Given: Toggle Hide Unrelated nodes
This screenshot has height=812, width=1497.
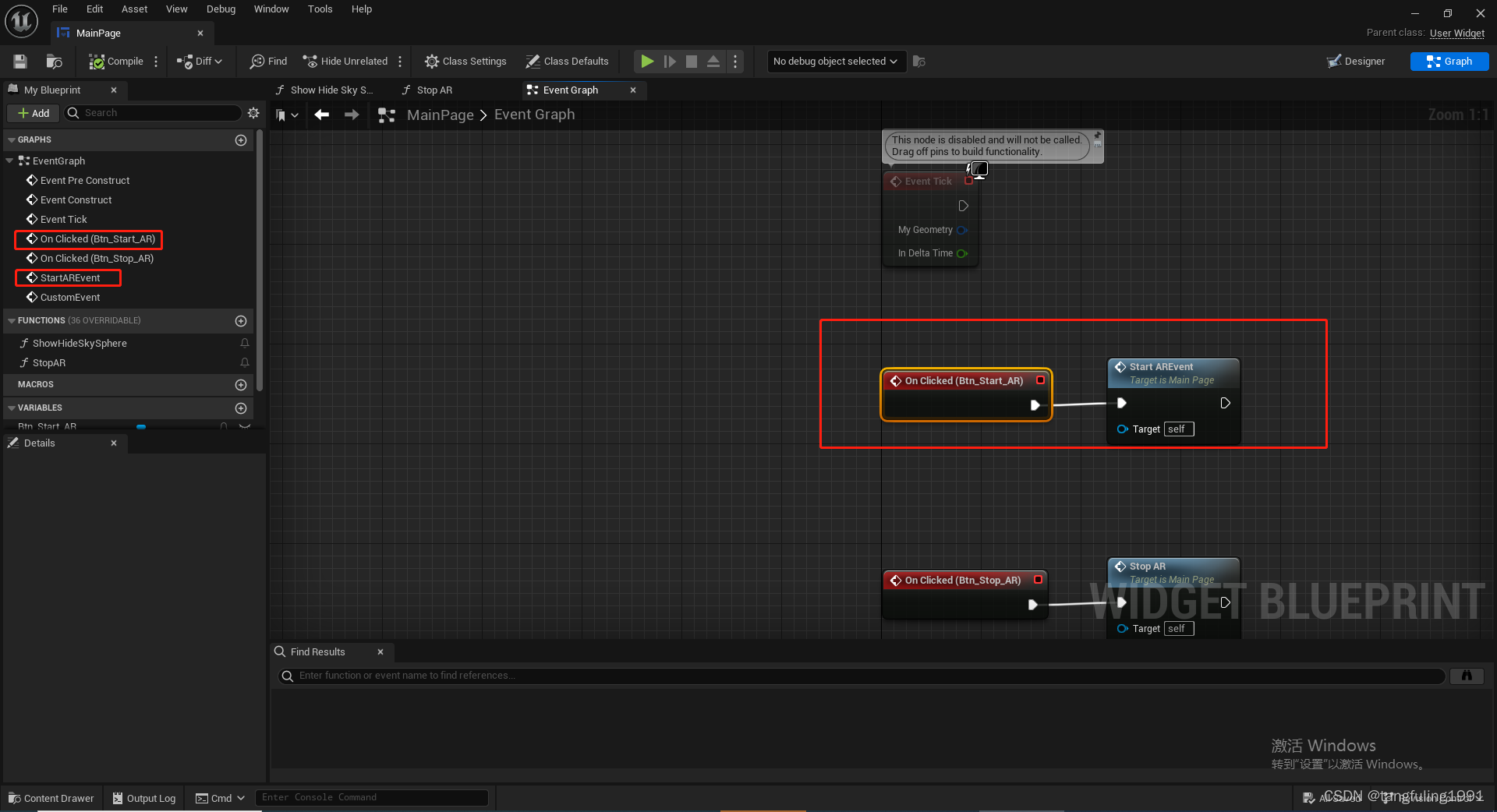Looking at the screenshot, I should pyautogui.click(x=345, y=62).
